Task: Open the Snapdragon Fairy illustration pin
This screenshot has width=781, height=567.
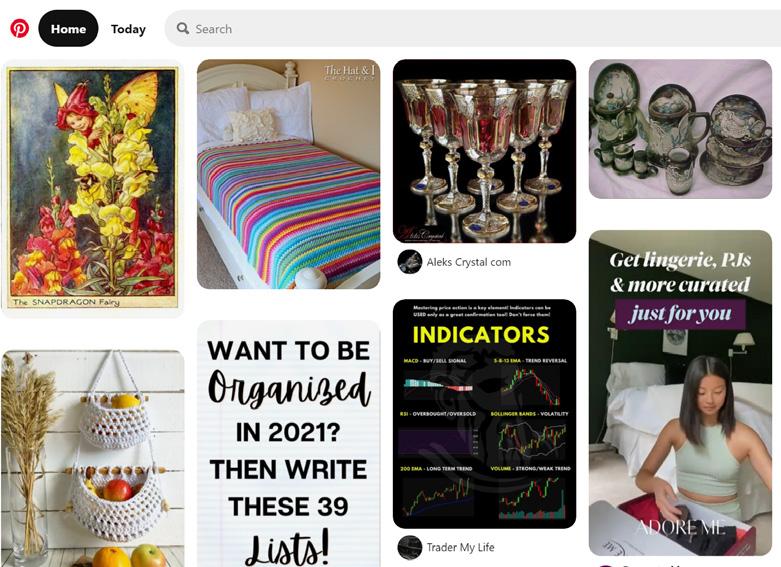Action: pos(93,189)
